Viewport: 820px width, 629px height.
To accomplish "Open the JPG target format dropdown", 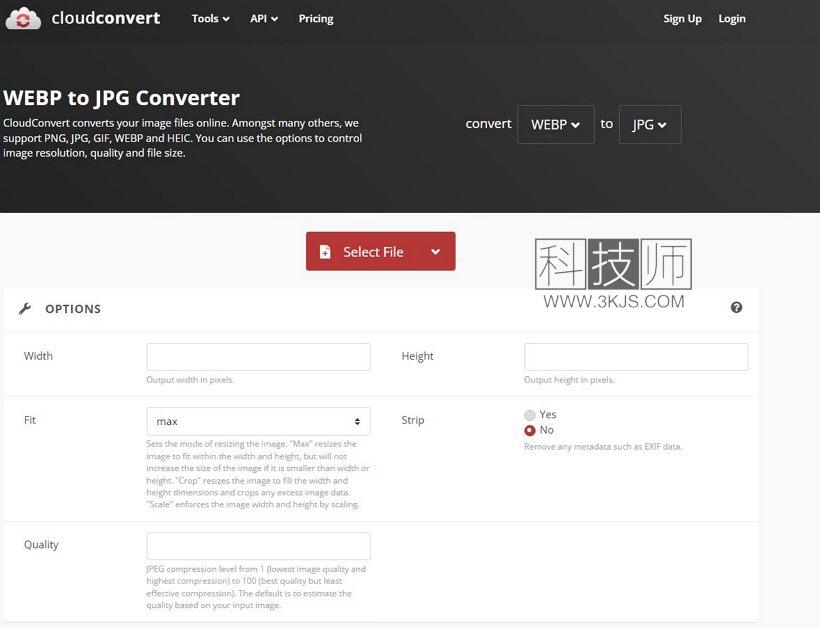I will tap(650, 124).
